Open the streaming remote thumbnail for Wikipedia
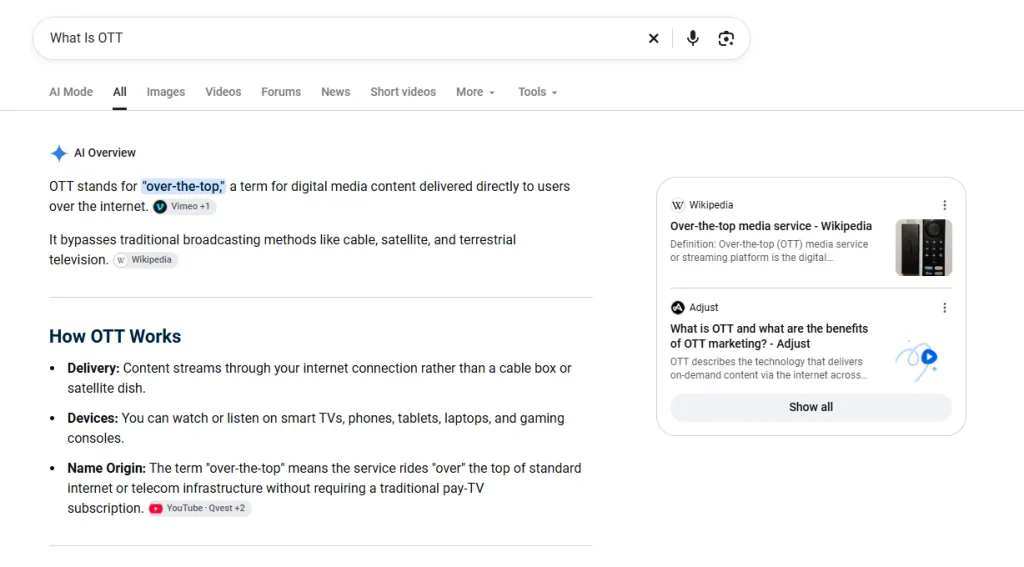Screen dimensions: 1024x567 (x=923, y=248)
